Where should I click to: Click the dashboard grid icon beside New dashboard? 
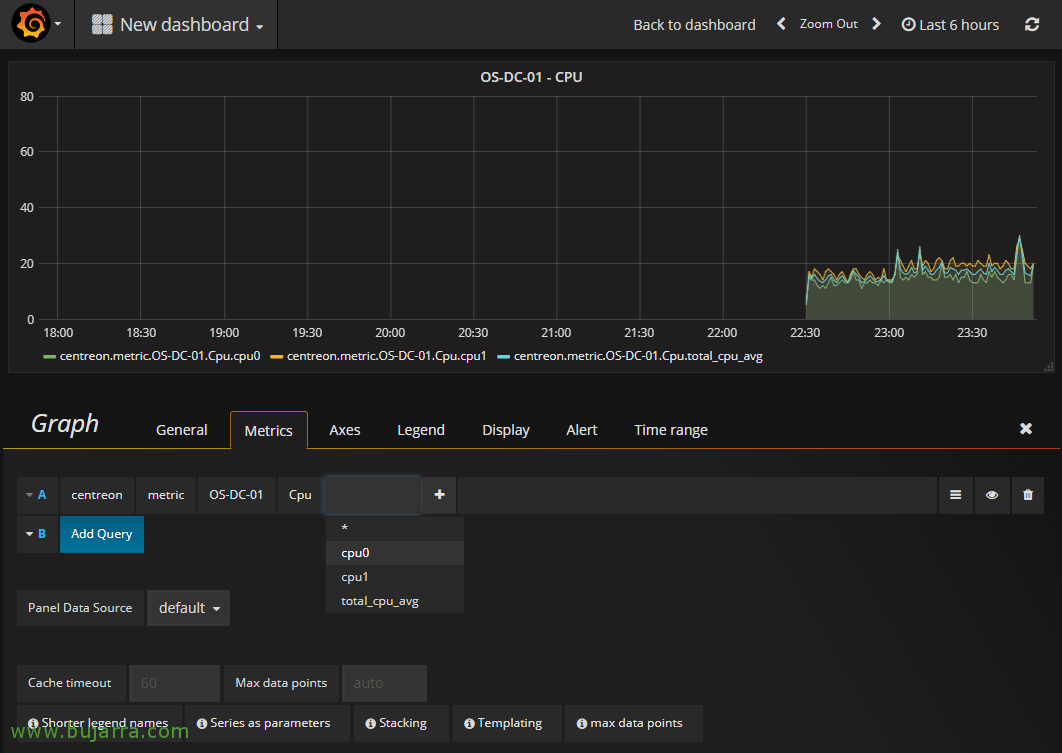102,24
